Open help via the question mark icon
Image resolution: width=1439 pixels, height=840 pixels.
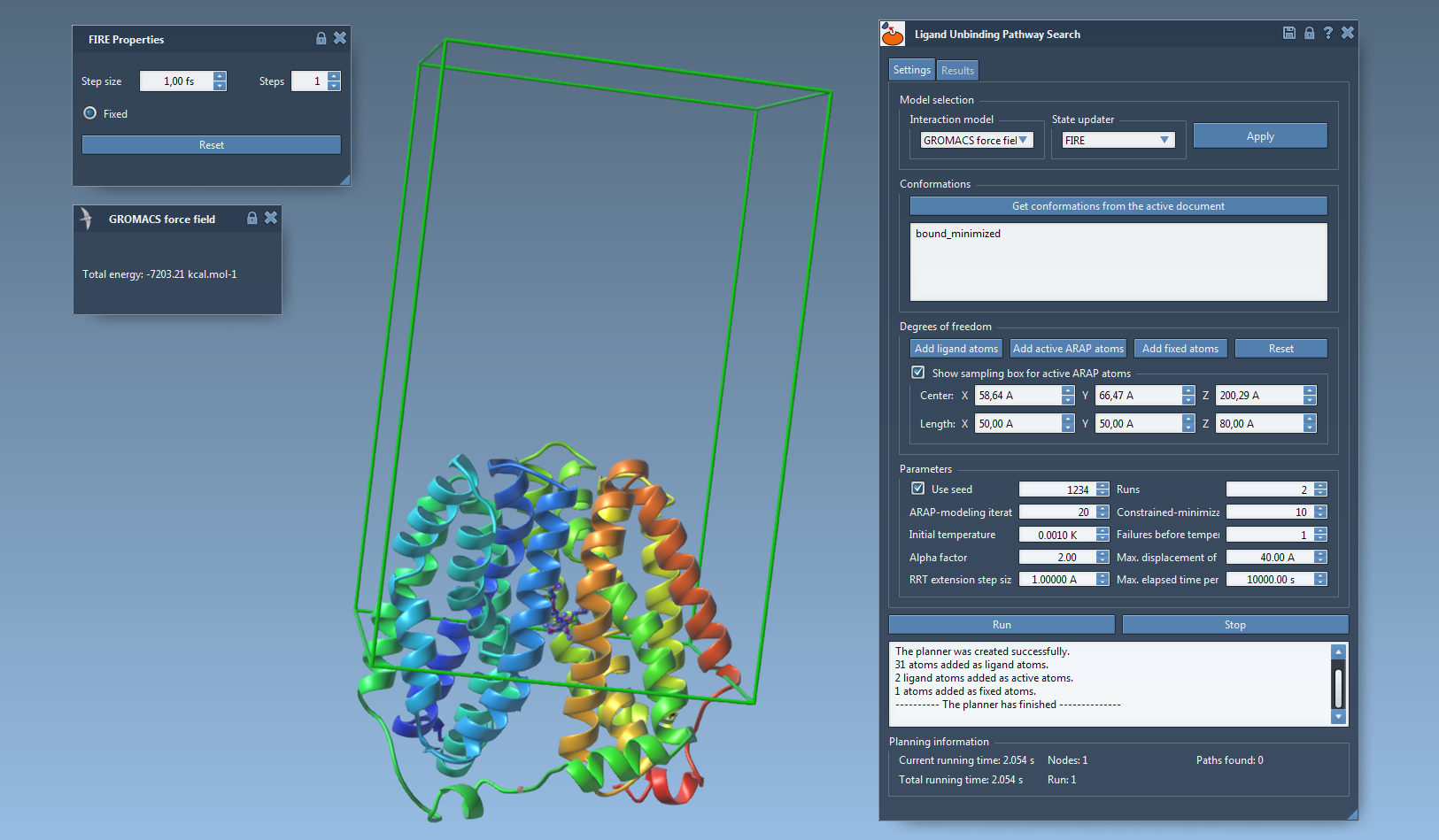(1327, 33)
